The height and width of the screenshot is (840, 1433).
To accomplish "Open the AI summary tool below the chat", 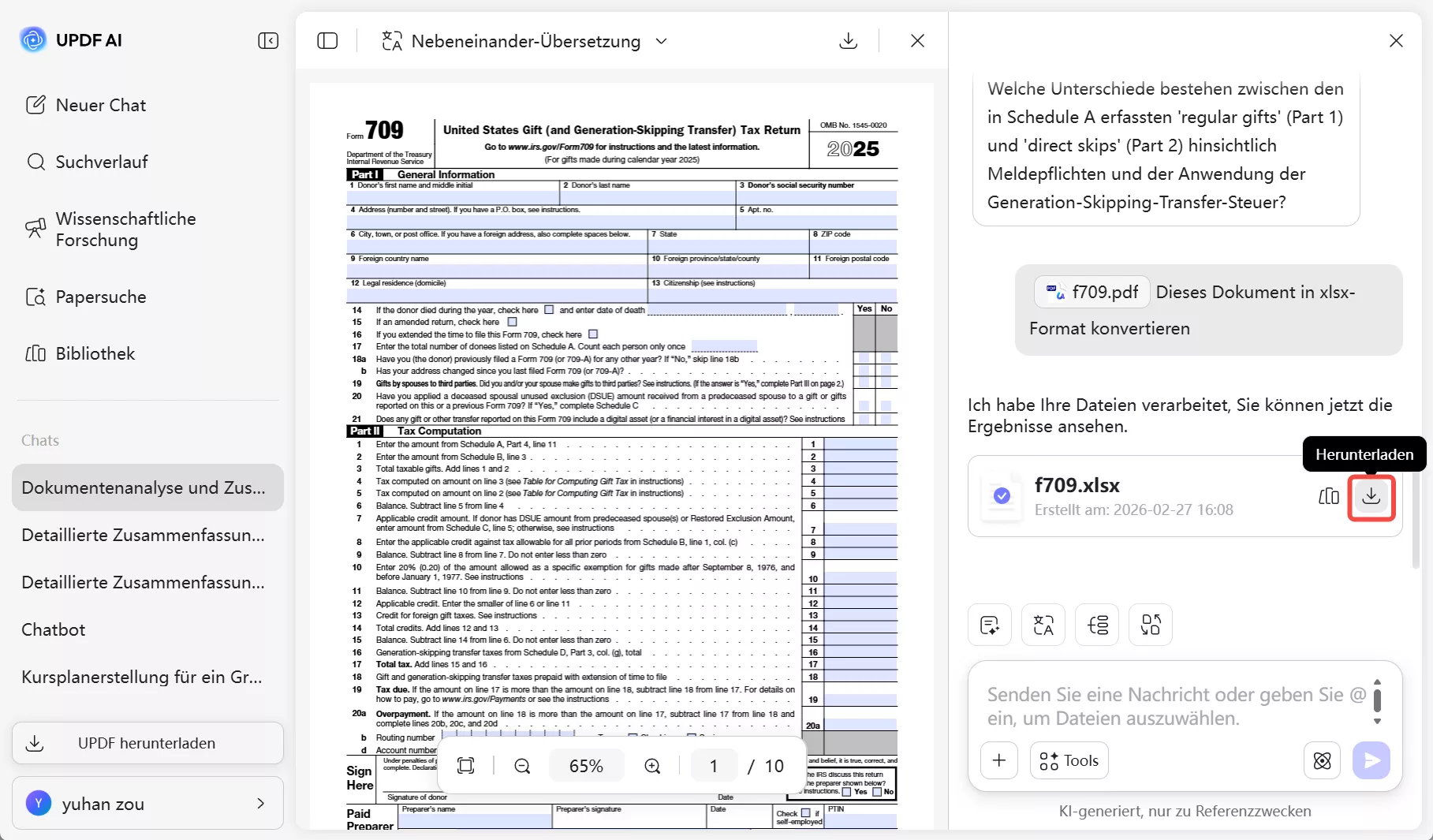I will (x=989, y=625).
